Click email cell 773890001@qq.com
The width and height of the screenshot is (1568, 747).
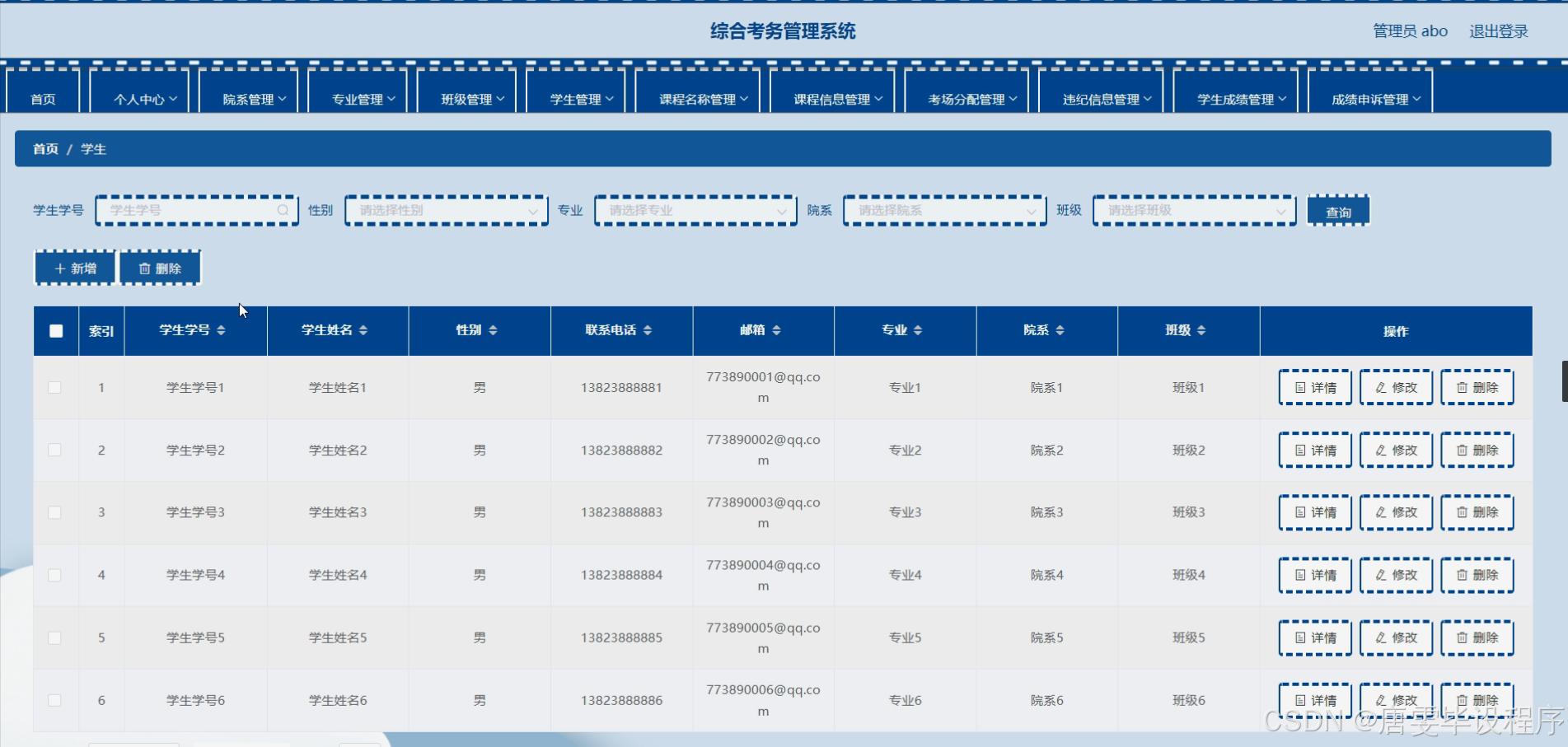[x=763, y=387]
